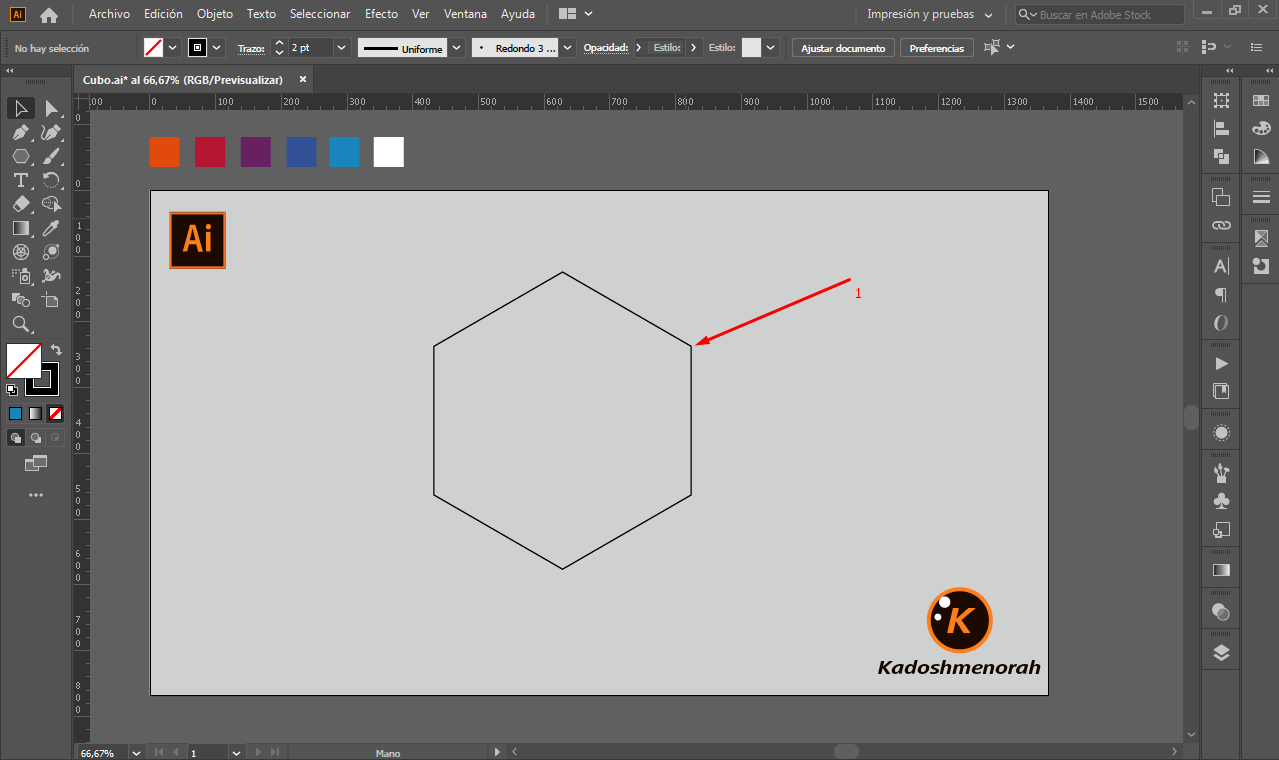Click the Buscar en Adobe Stock field
This screenshot has height=760, width=1279.
tap(1100, 15)
